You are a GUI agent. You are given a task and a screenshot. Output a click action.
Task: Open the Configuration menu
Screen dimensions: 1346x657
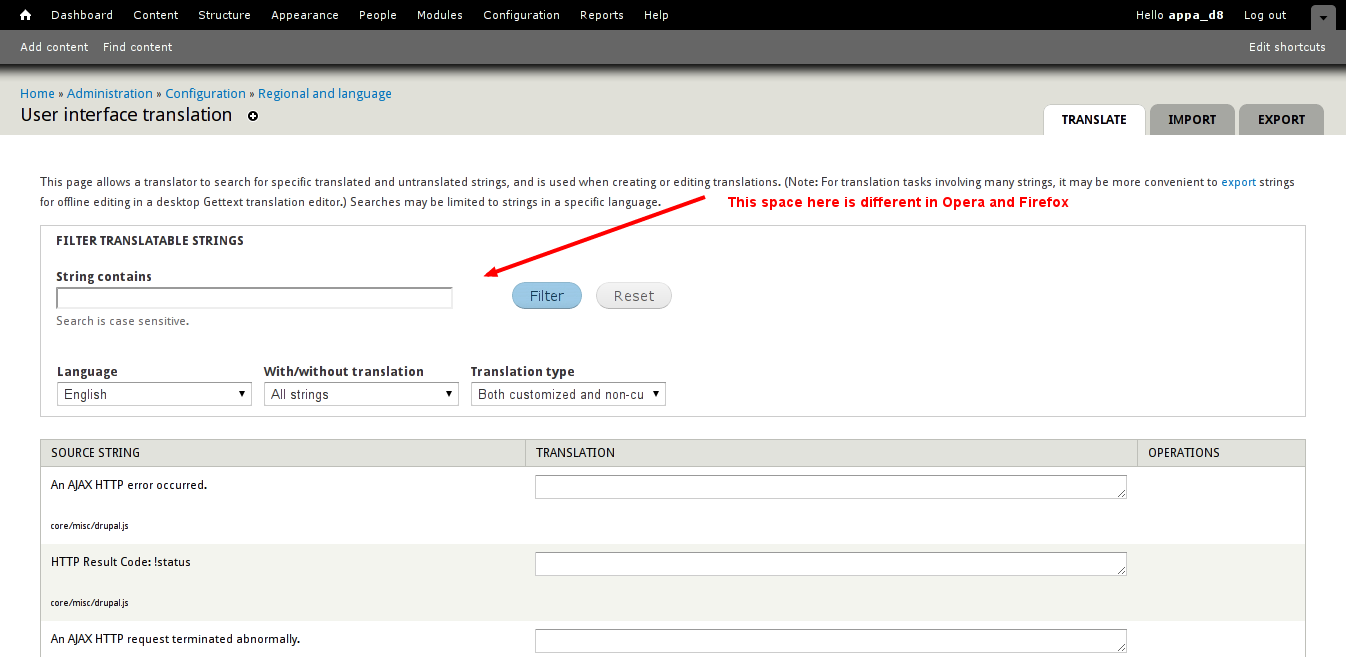click(x=521, y=15)
